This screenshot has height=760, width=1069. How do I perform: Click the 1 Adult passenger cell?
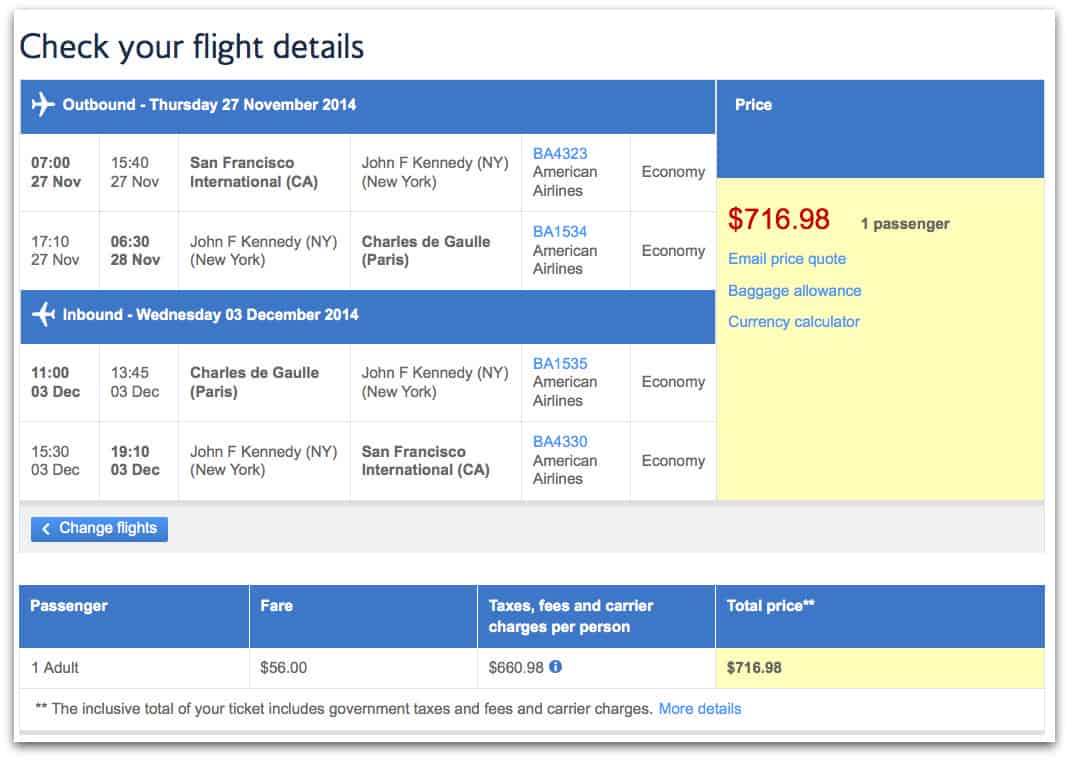click(134, 668)
